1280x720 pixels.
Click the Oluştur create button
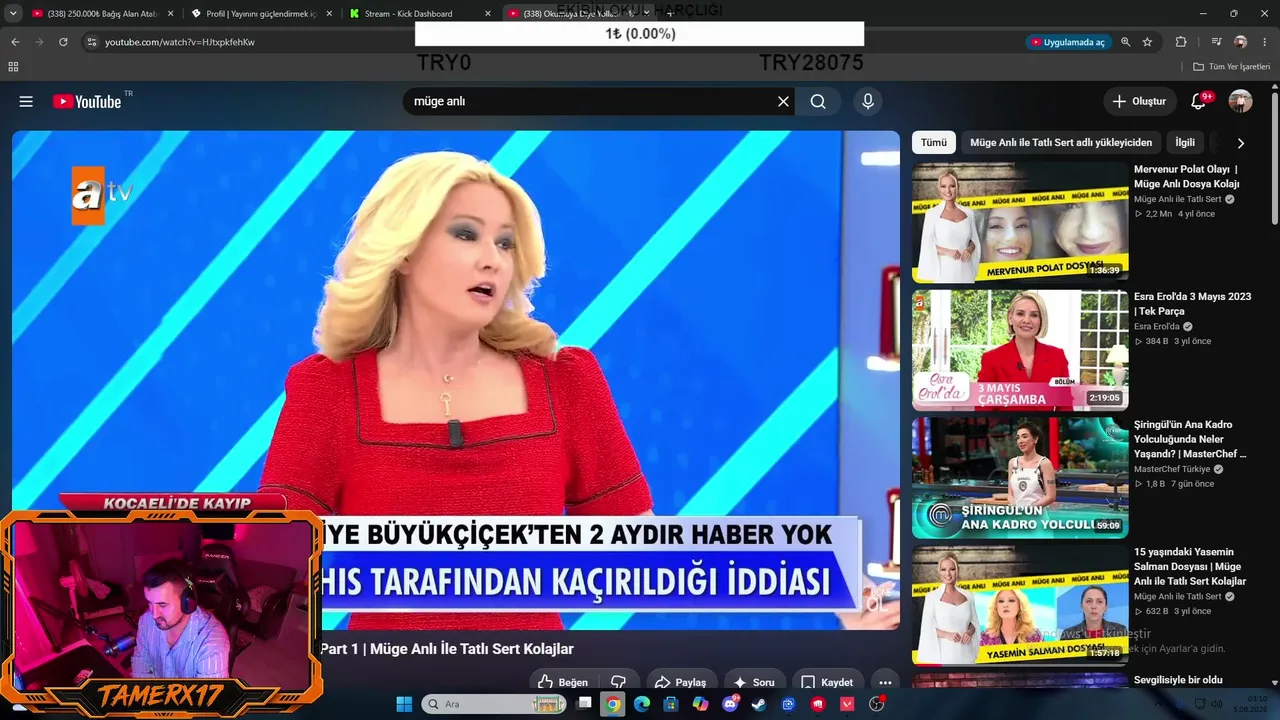coord(1139,101)
